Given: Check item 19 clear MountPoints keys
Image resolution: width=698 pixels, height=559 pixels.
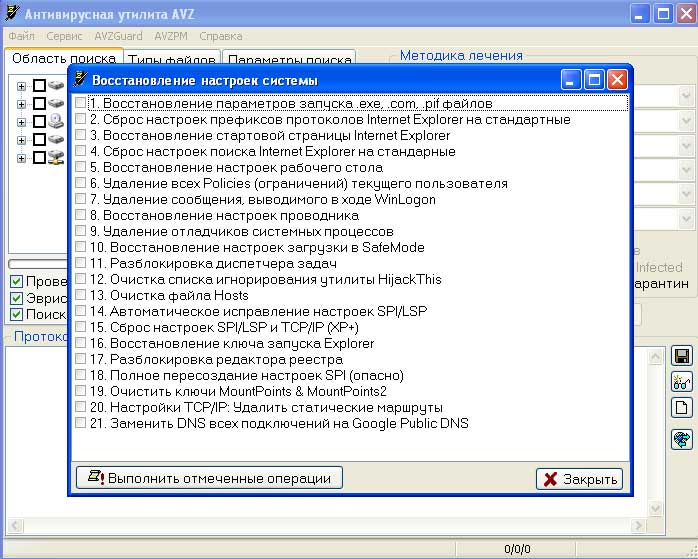Looking at the screenshot, I should (x=81, y=391).
